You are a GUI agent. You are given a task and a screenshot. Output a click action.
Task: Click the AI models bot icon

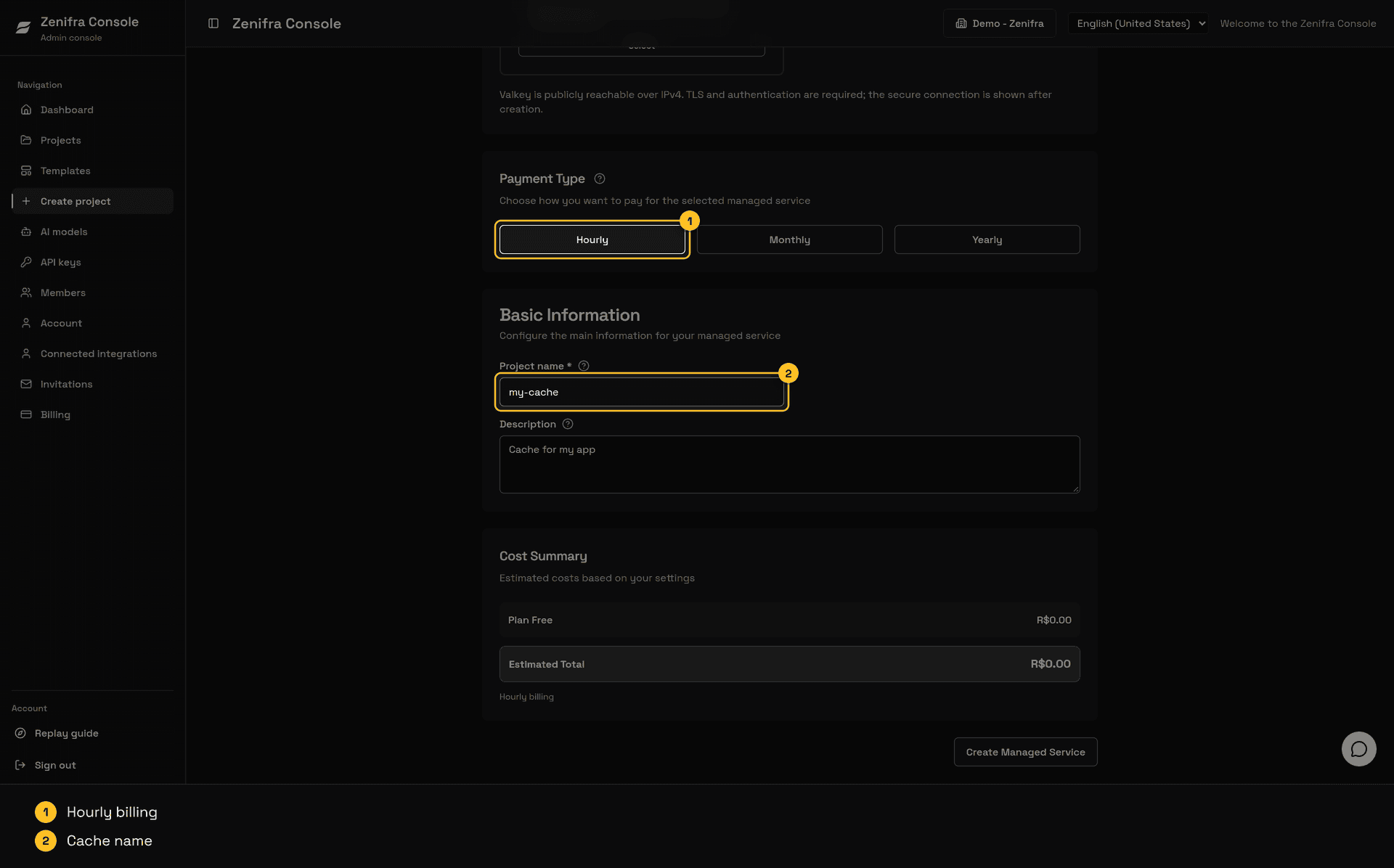[x=26, y=232]
